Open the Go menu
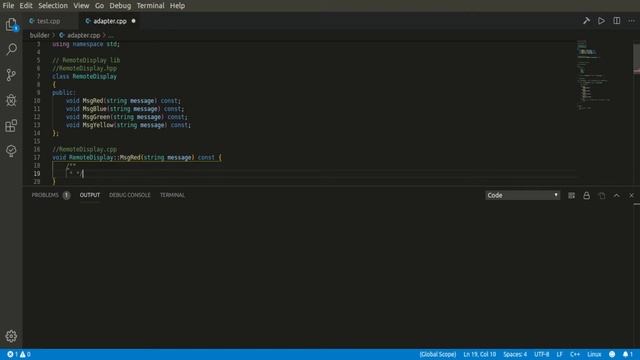 point(99,6)
